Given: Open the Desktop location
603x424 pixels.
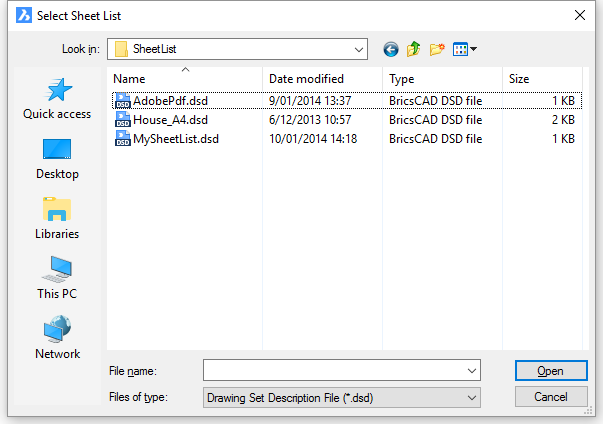Looking at the screenshot, I should pos(57,159).
